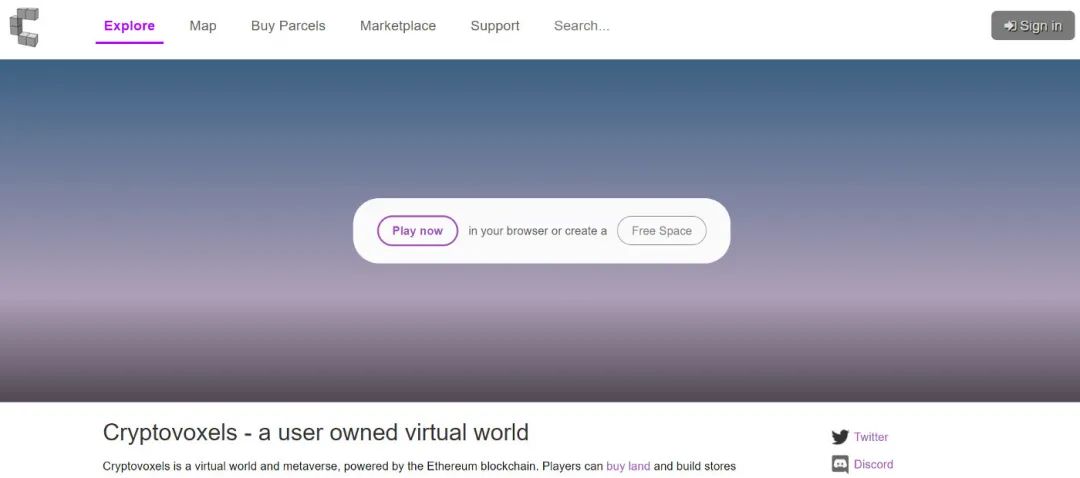
Task: Click the Twitter bird icon
Action: coord(840,437)
